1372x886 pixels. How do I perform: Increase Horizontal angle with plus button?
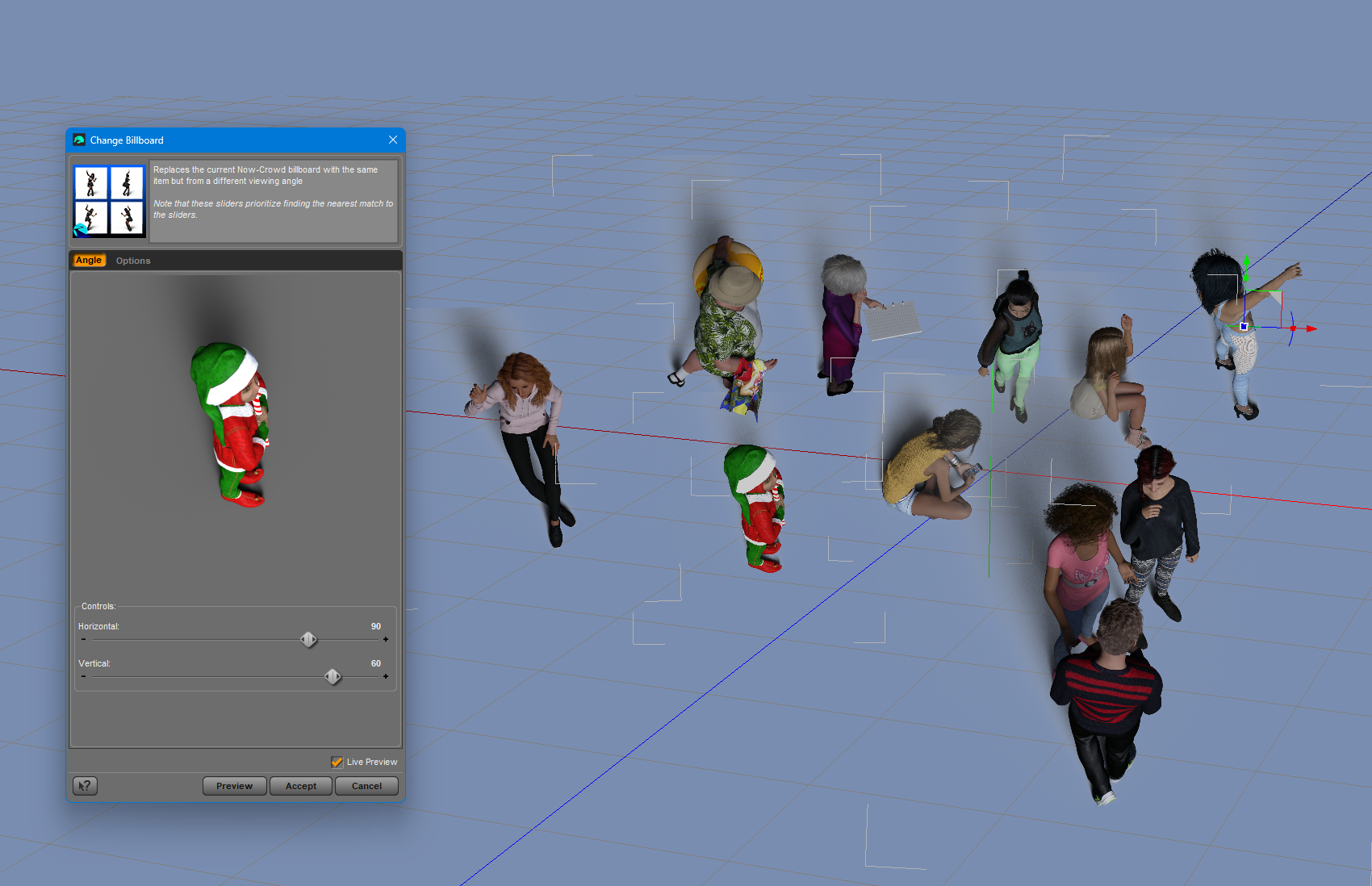point(386,639)
